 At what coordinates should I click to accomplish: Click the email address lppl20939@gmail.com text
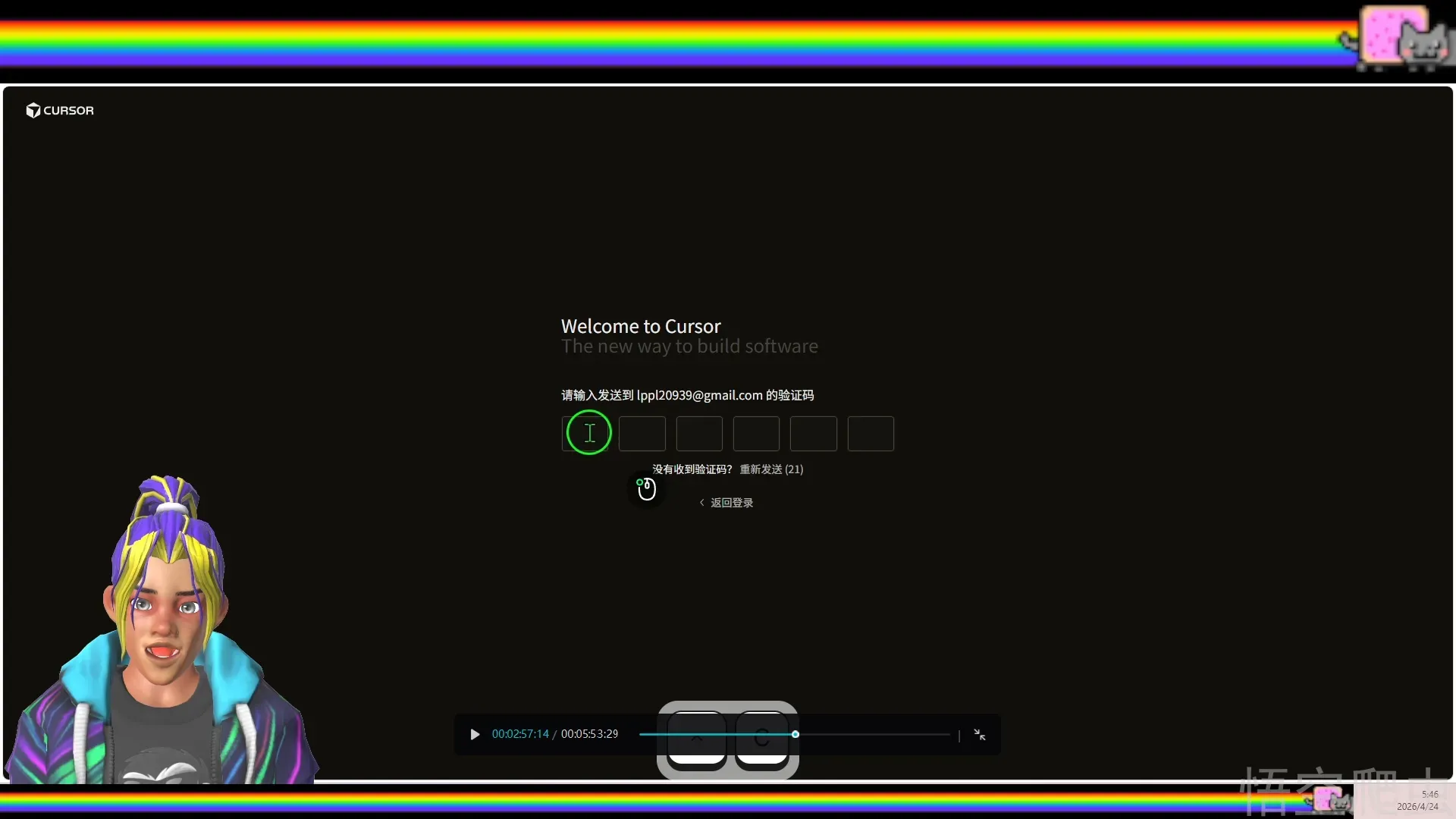click(698, 395)
